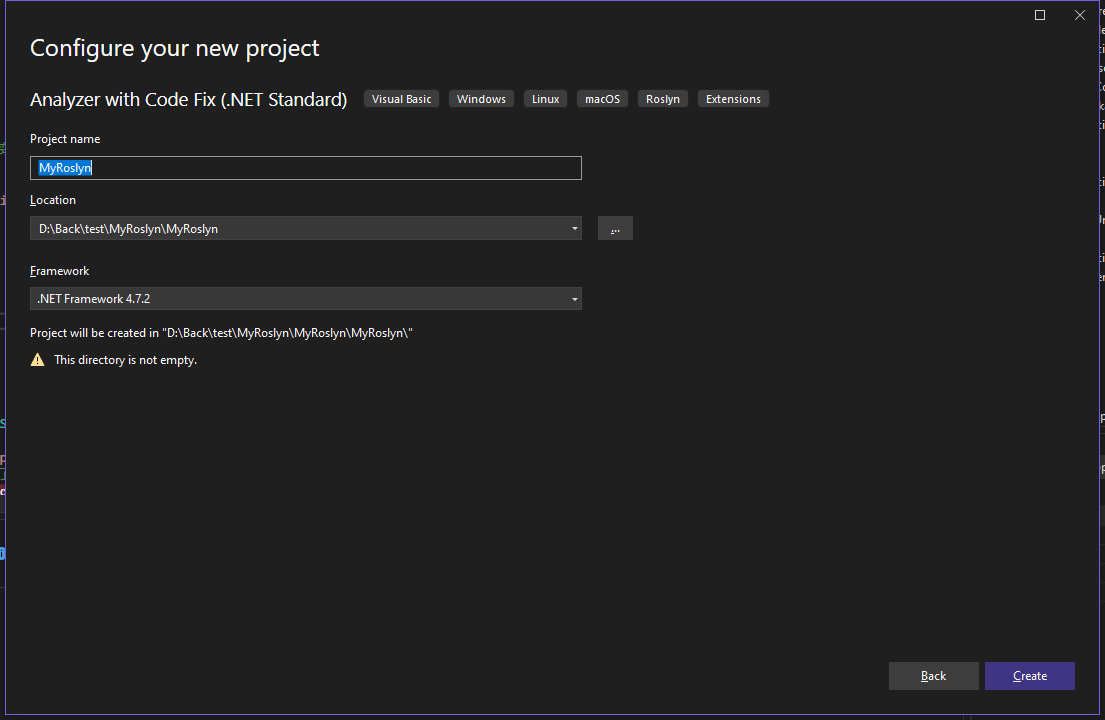Click the Linux tag
1105x720 pixels.
[545, 99]
